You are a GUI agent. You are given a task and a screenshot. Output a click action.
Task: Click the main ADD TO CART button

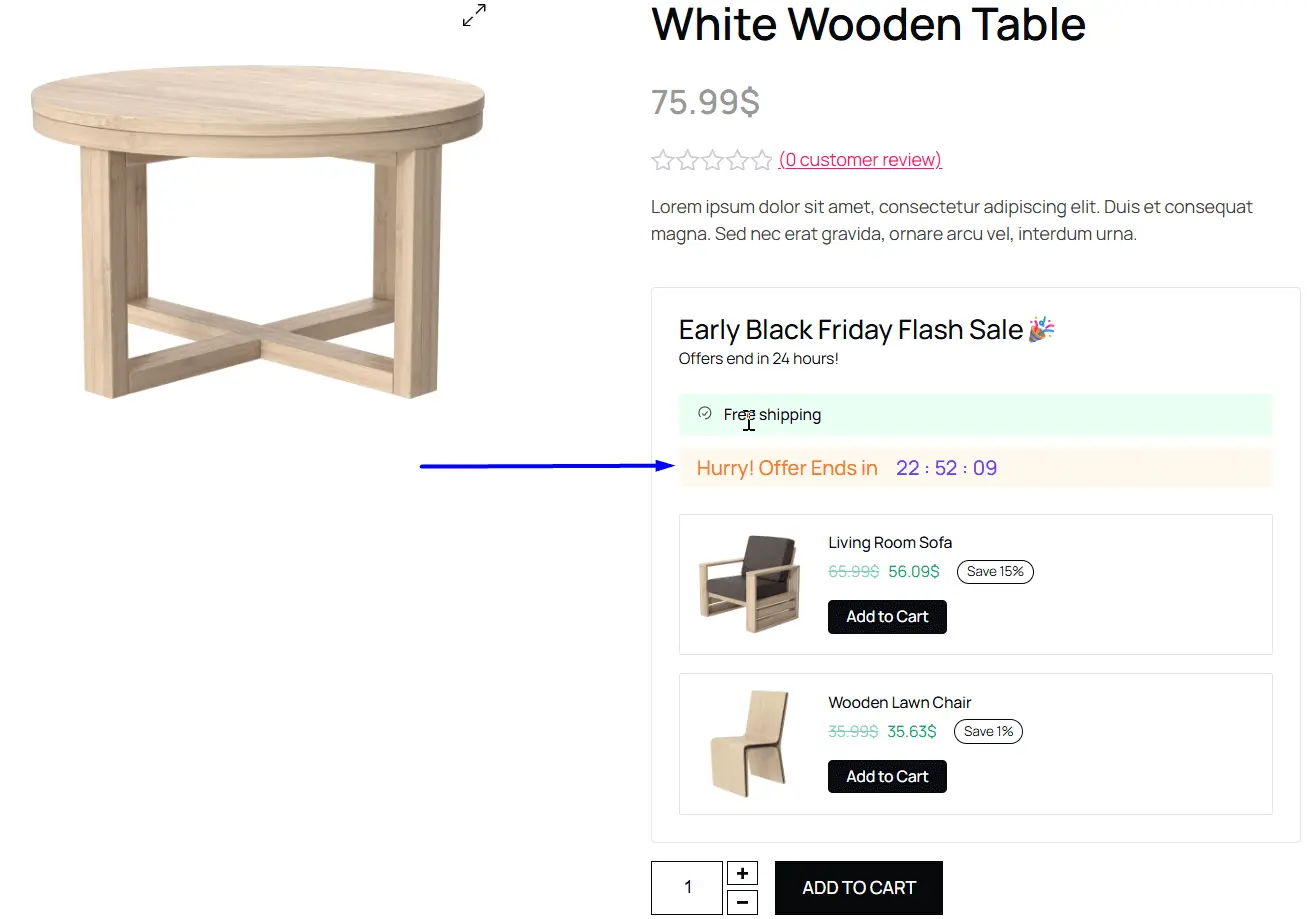point(858,887)
